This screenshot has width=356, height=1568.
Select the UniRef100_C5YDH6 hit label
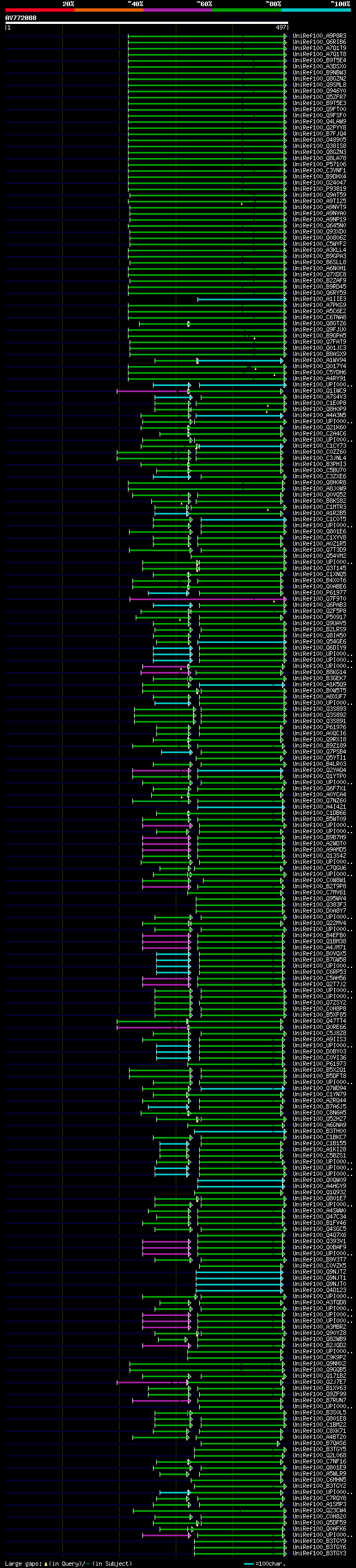point(319,373)
